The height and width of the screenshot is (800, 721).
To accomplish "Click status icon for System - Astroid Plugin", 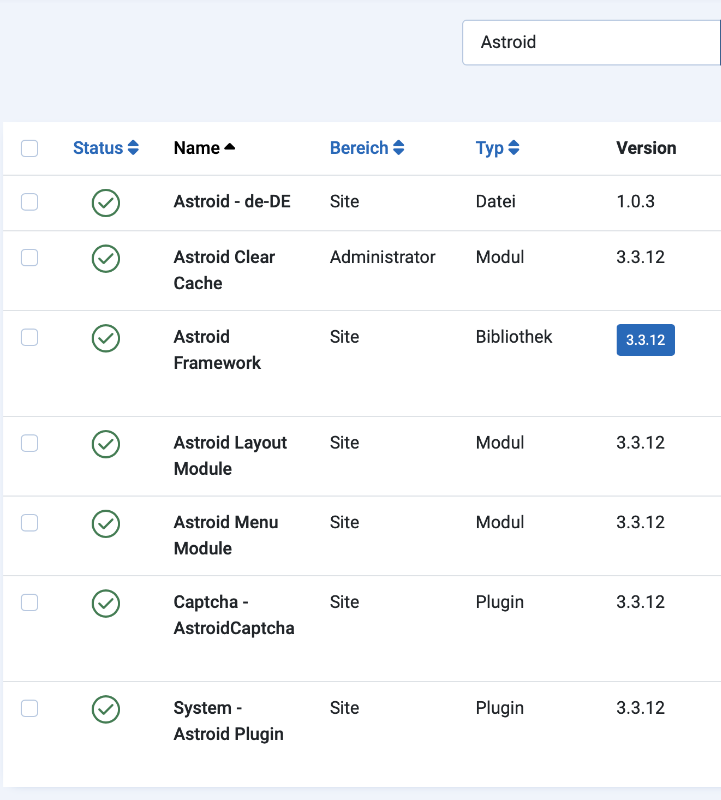I will 106,709.
